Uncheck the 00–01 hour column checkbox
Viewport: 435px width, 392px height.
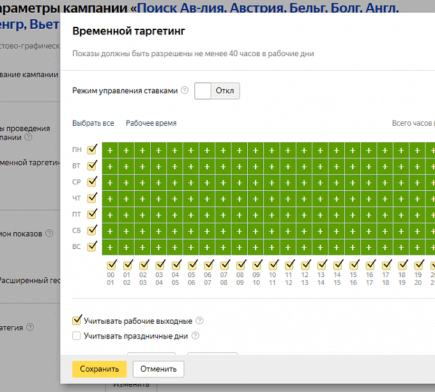coord(112,265)
